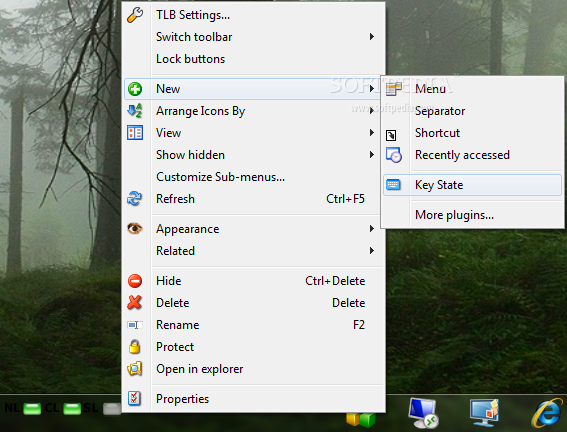Image resolution: width=567 pixels, height=432 pixels.
Task: Open Properties from the context menu
Action: coord(253,398)
